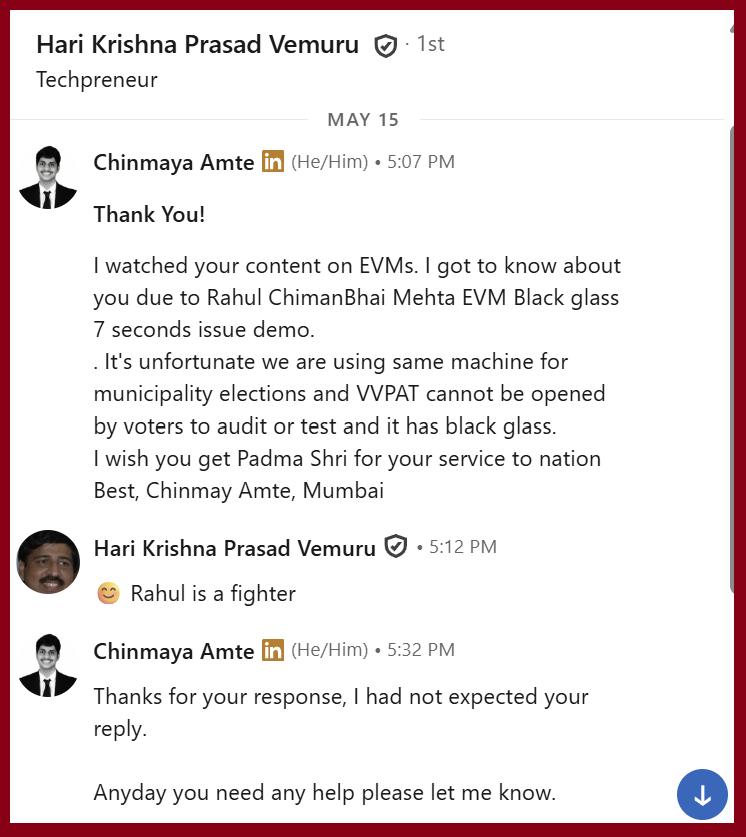
Task: Open Chinmaya Amte's avatar on 5:32 PM message
Action: click(48, 665)
